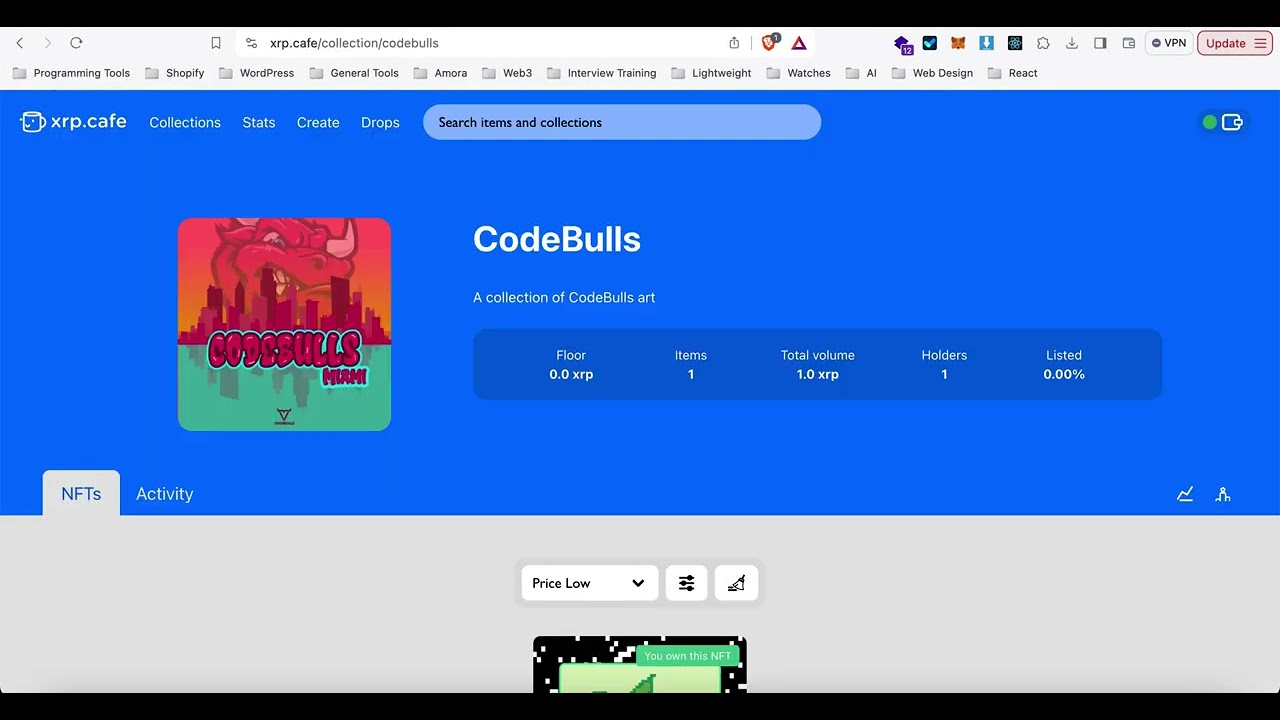The width and height of the screenshot is (1280, 720).
Task: Open Shopify bookmark folder
Action: click(175, 73)
